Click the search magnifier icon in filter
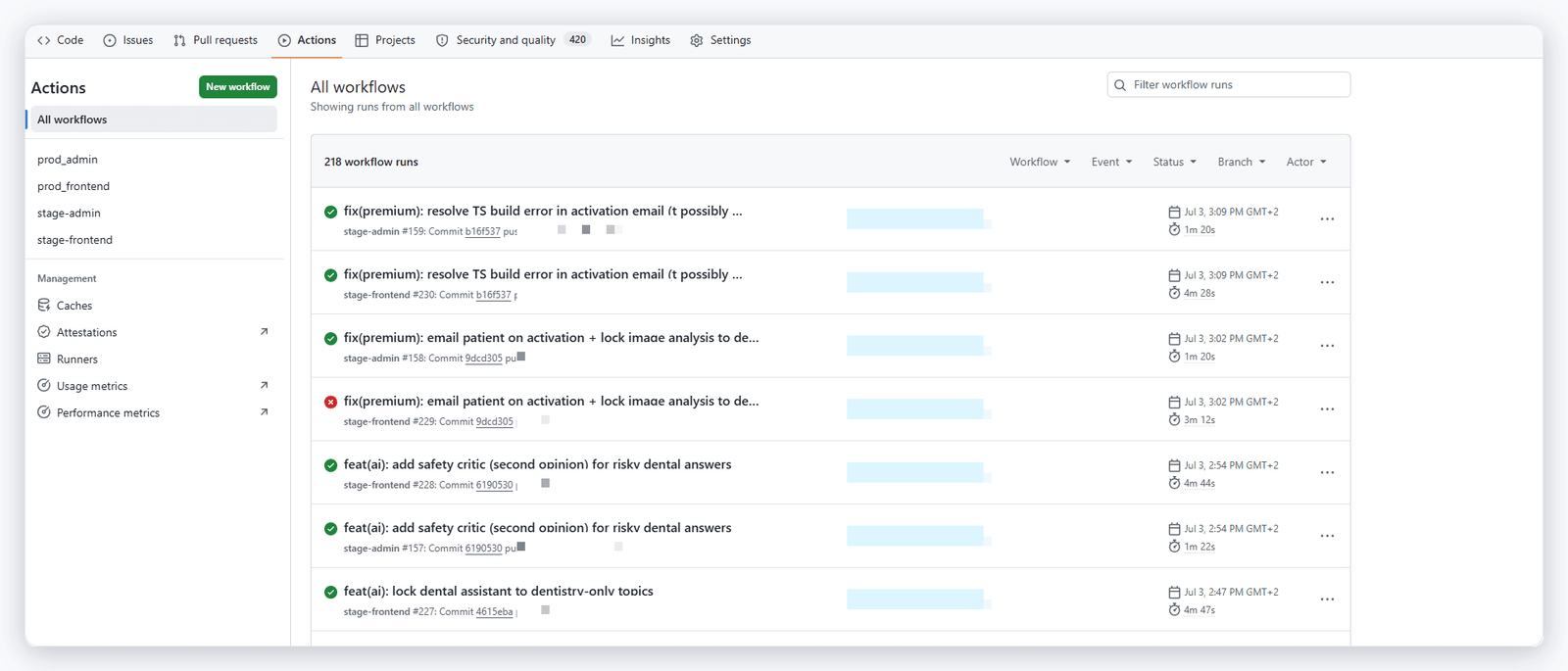 (x=1120, y=85)
